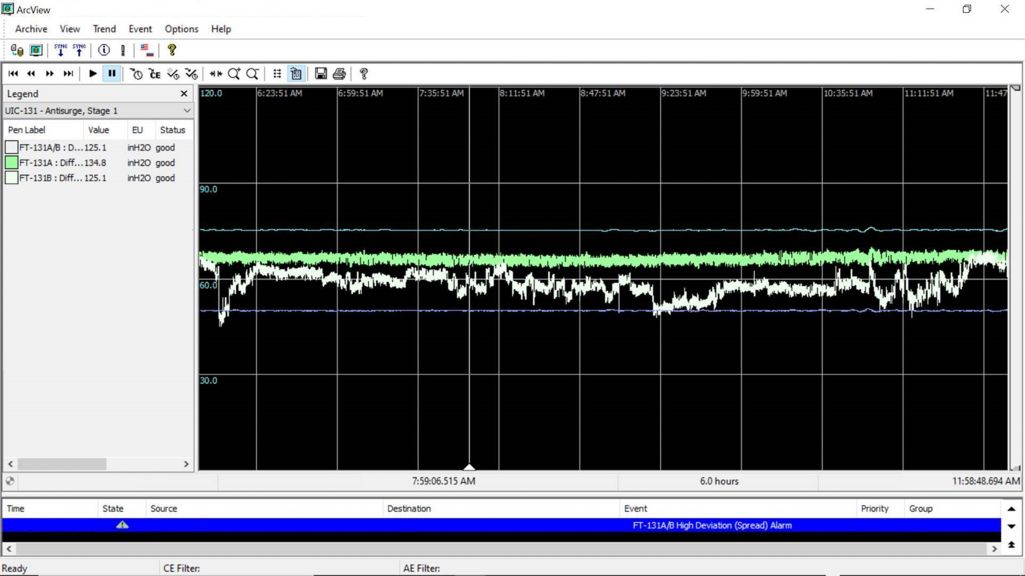
Task: Open the Options menu
Action: point(181,29)
